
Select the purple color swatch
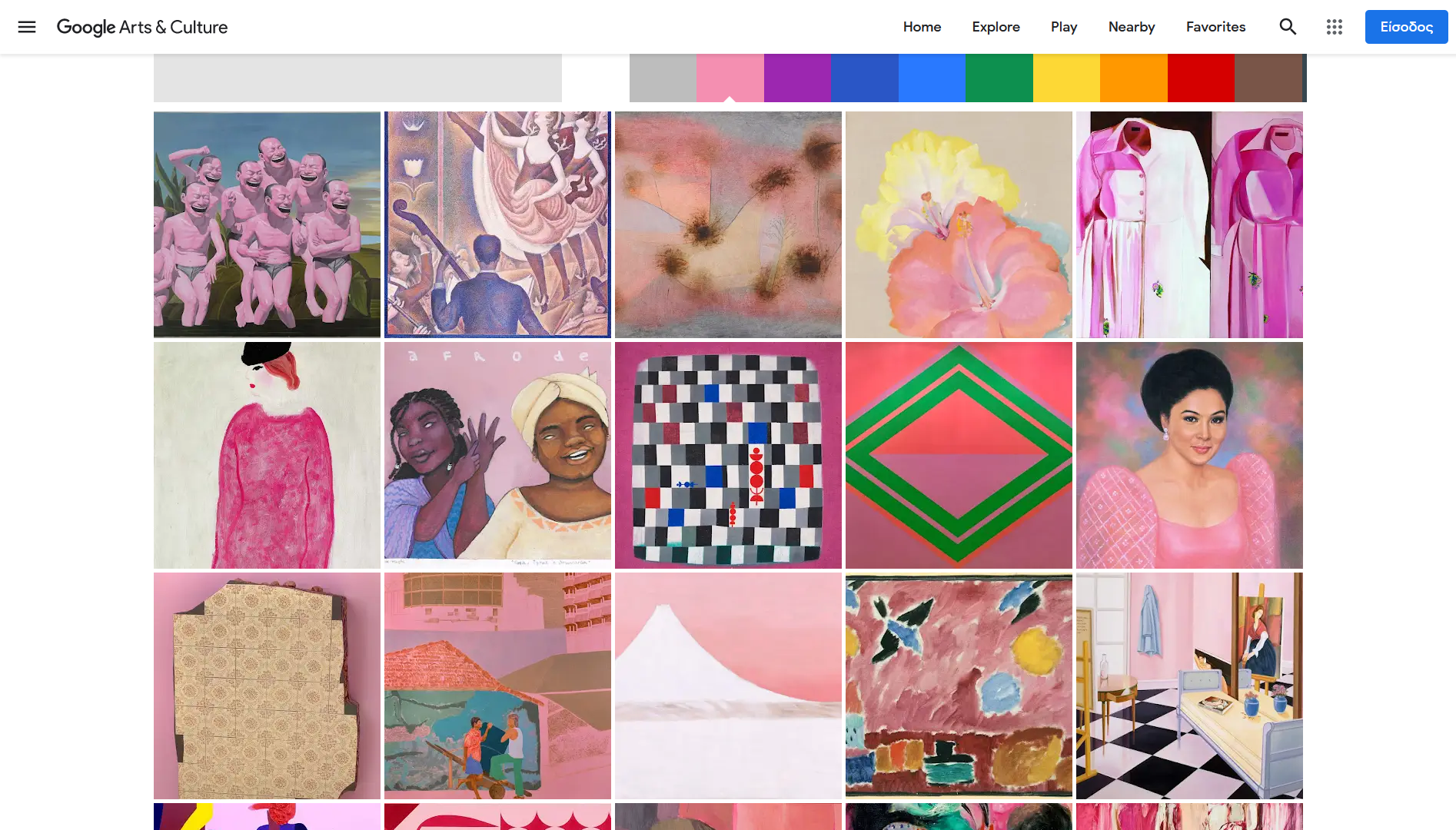(x=797, y=78)
